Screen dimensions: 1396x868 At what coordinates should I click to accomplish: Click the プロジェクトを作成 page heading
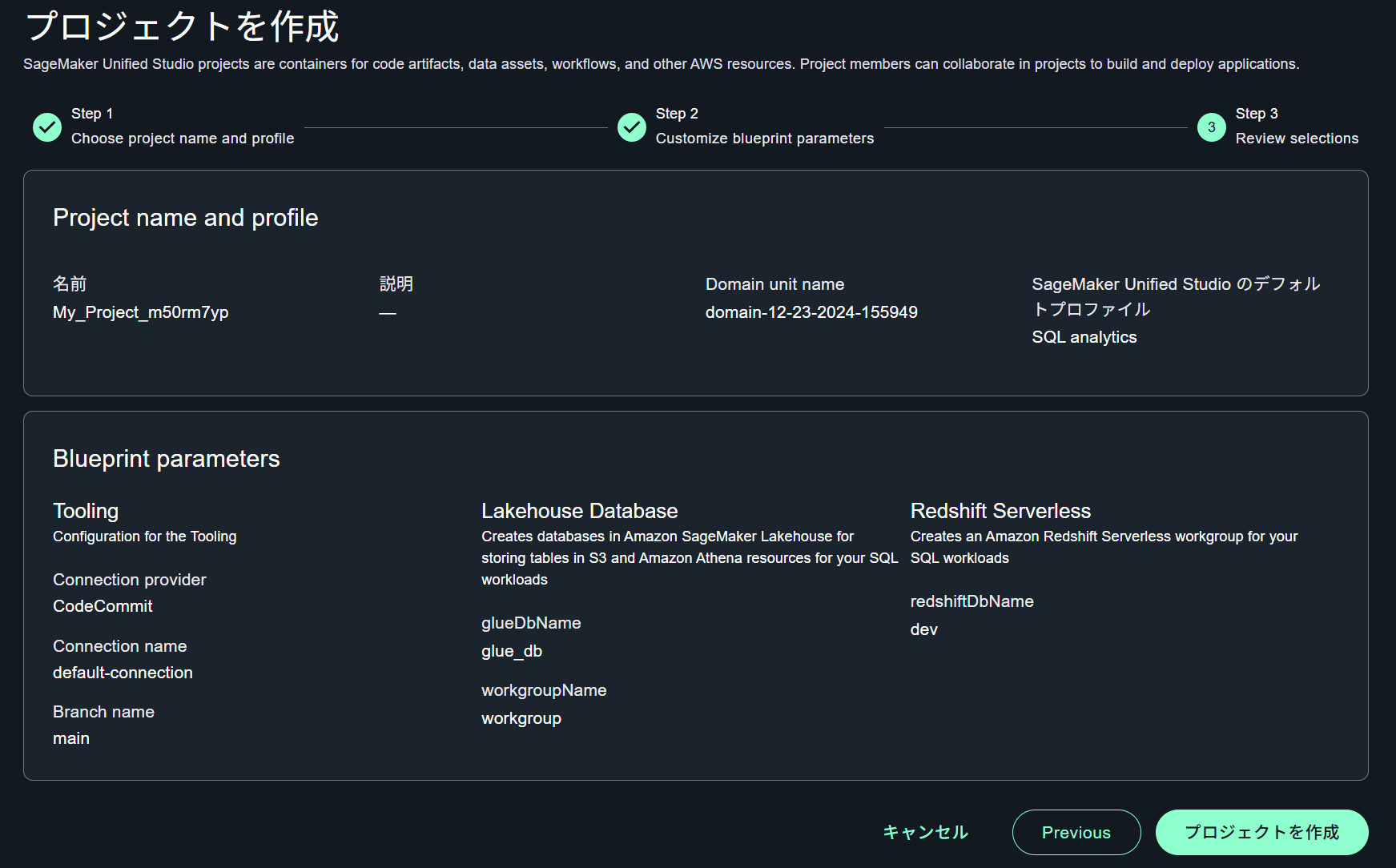point(183,26)
